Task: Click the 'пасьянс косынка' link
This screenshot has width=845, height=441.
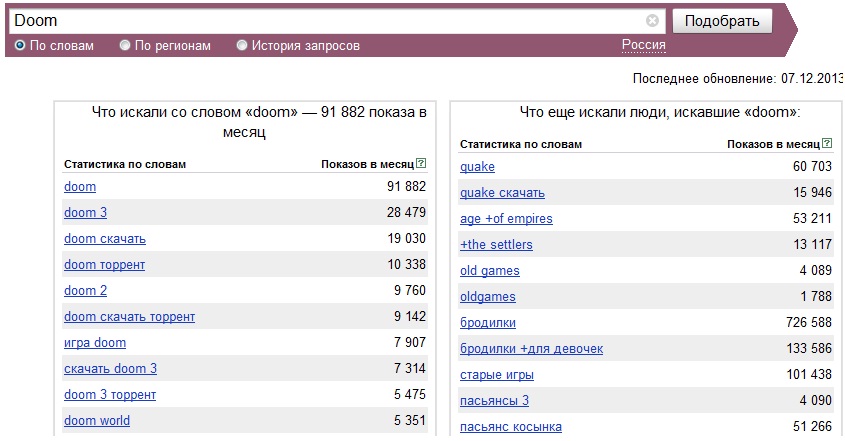Action: tap(510, 427)
